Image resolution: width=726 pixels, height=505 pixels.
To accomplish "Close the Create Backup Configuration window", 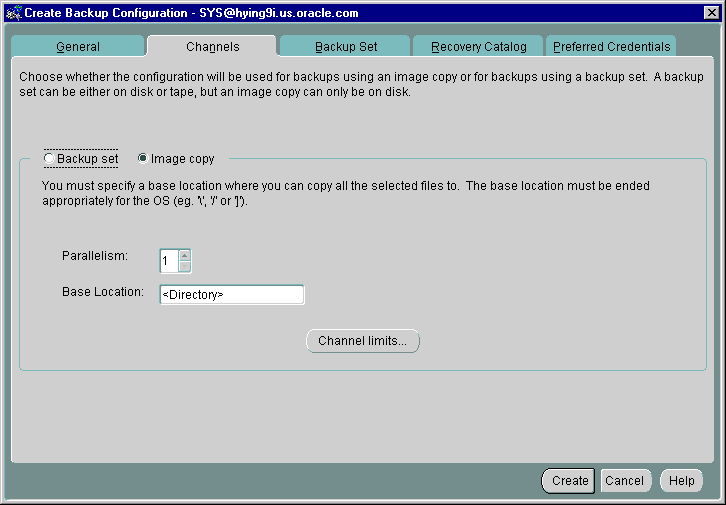I will [711, 13].
